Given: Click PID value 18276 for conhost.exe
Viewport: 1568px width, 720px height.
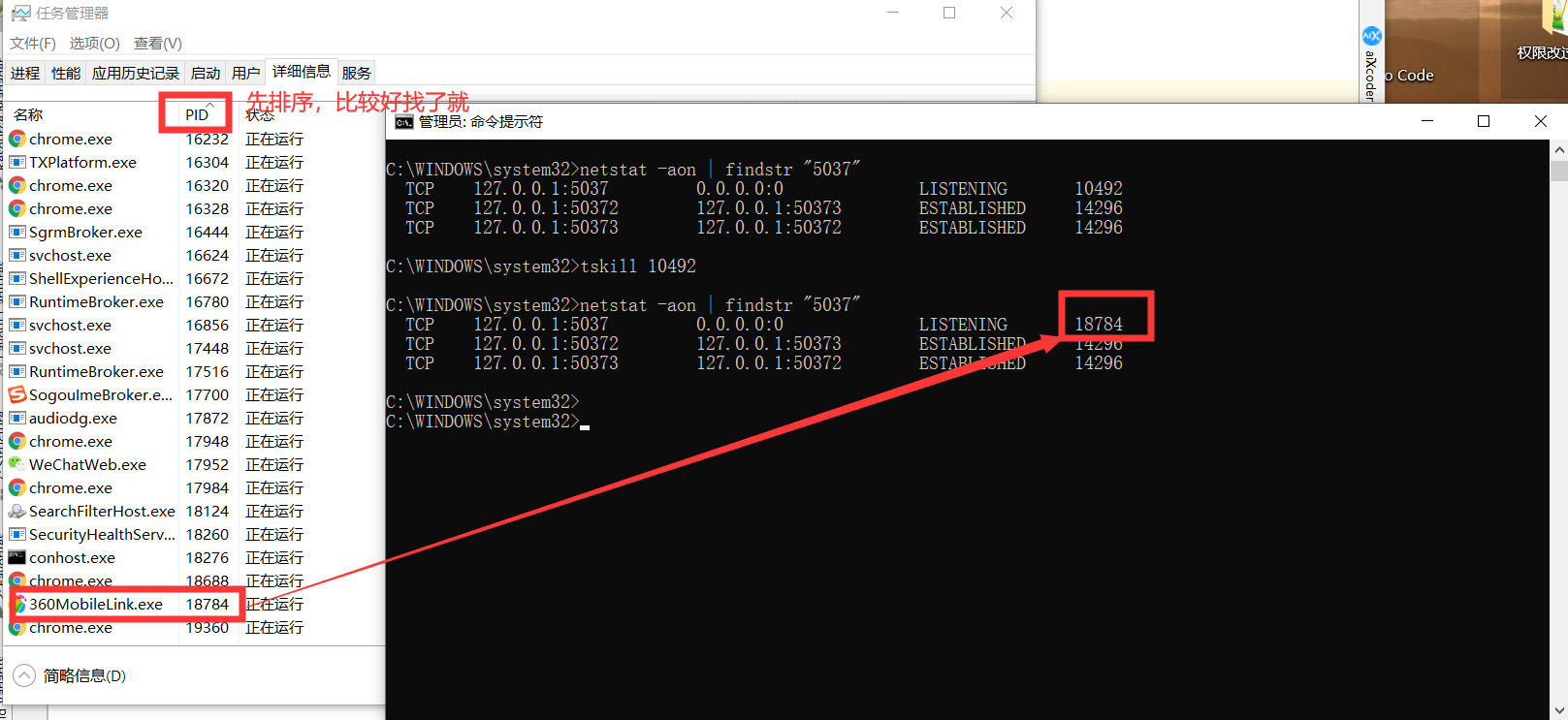Looking at the screenshot, I should [x=208, y=557].
